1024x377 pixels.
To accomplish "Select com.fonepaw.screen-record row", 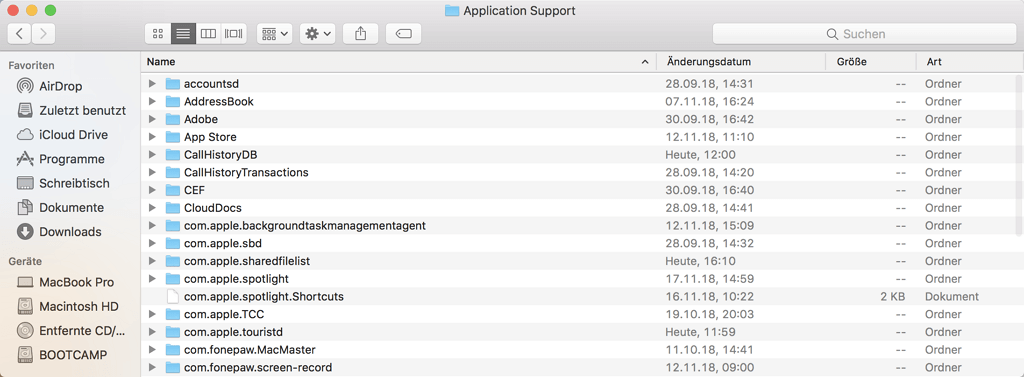I will pyautogui.click(x=582, y=367).
